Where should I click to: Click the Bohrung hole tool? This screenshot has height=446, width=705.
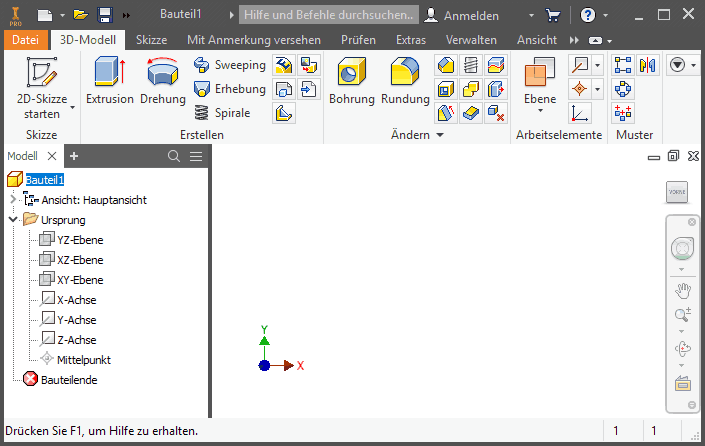351,80
